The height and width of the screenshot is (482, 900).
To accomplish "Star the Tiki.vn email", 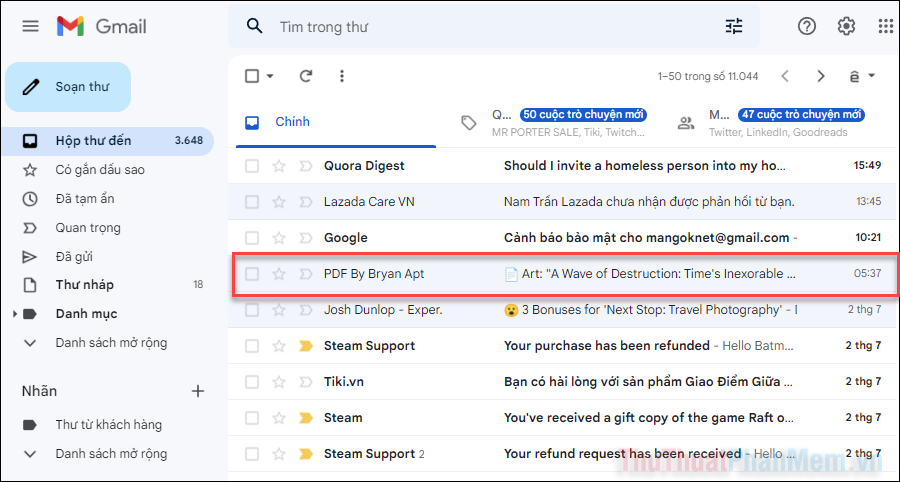I will (x=279, y=382).
